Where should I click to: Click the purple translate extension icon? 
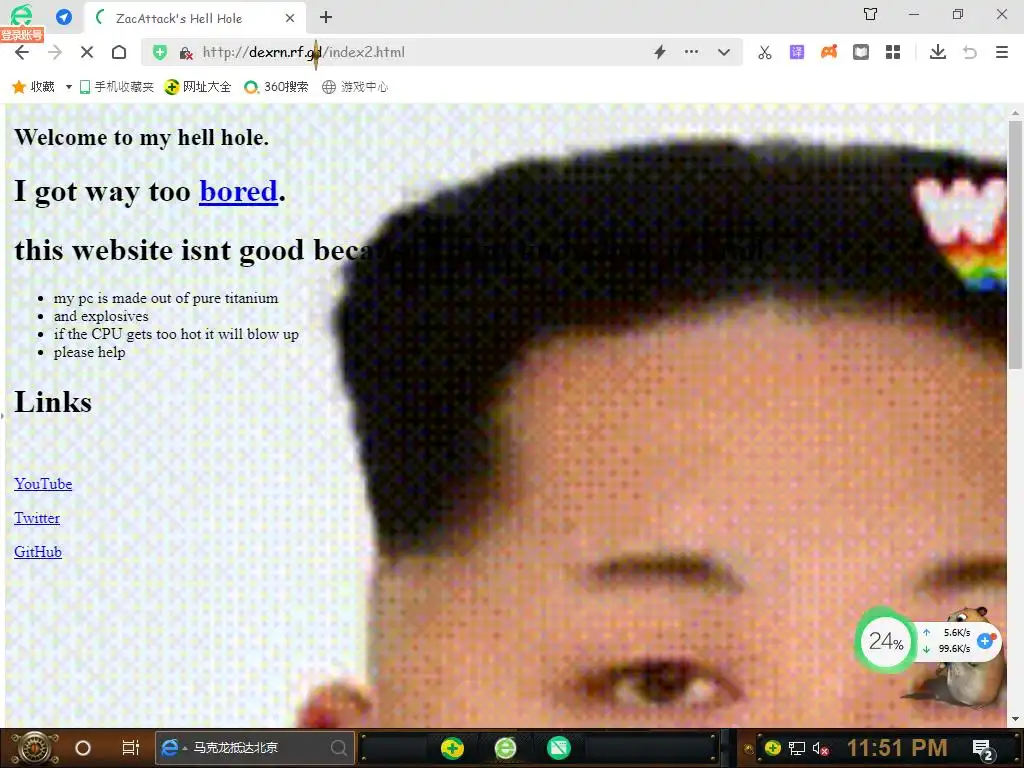click(797, 52)
